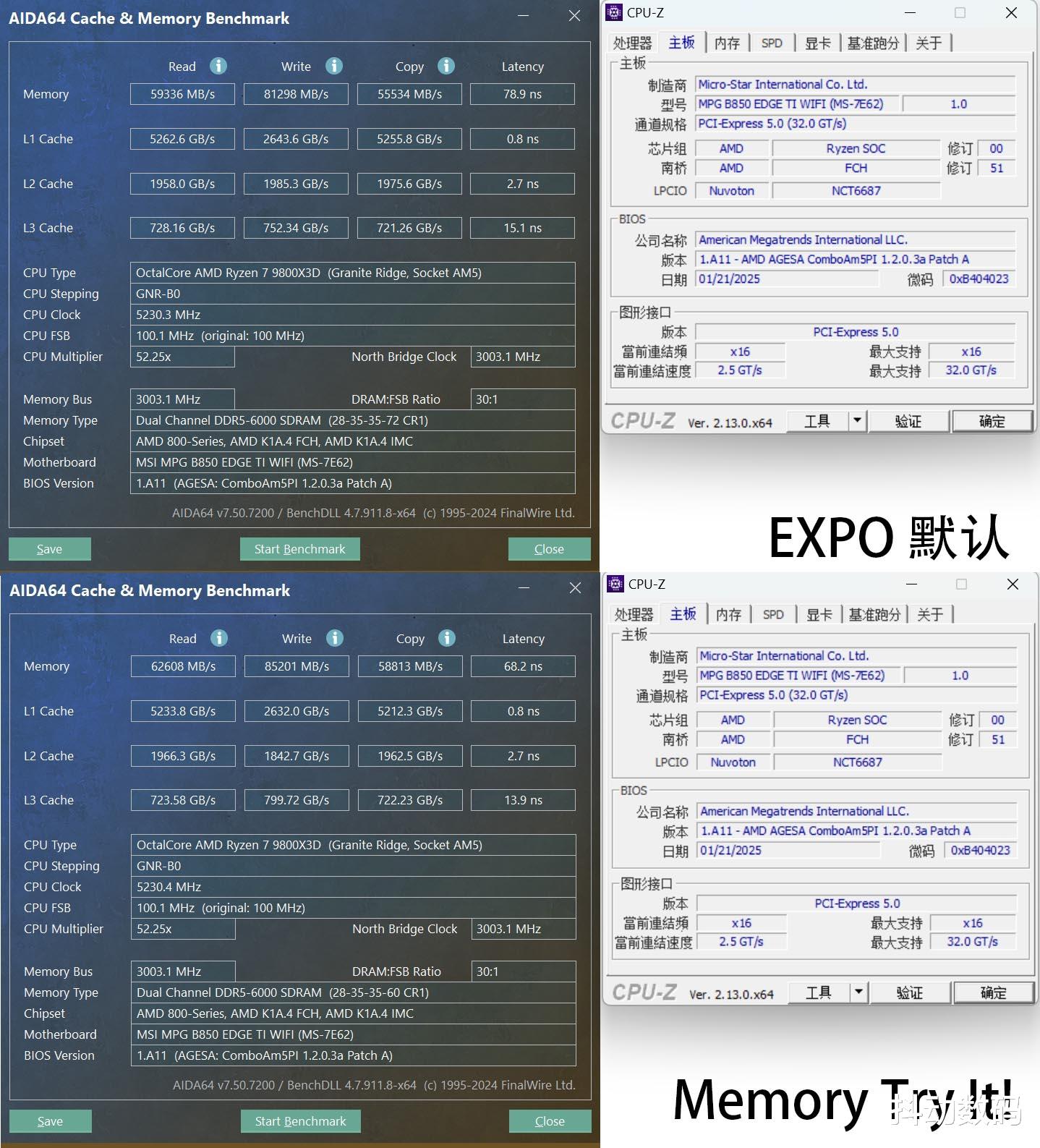Click 32.0 GT/s max speed in bottom CPU-Z
Image resolution: width=1040 pixels, height=1148 pixels.
tap(973, 942)
